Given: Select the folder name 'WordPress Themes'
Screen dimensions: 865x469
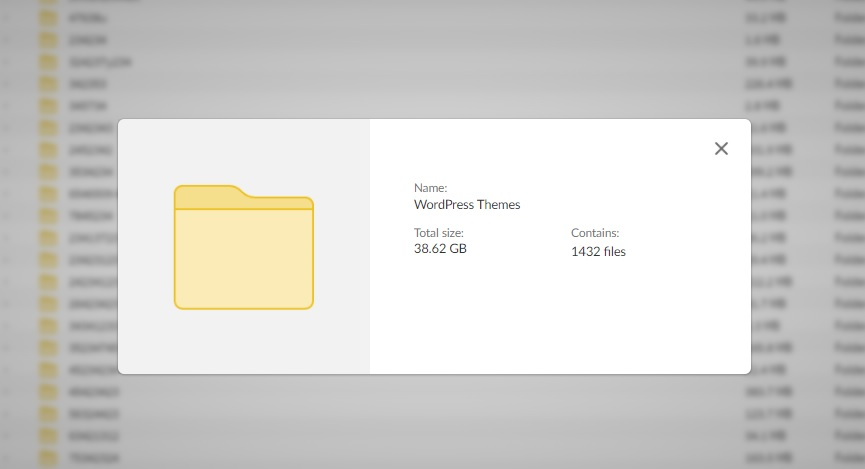Looking at the screenshot, I should (467, 205).
